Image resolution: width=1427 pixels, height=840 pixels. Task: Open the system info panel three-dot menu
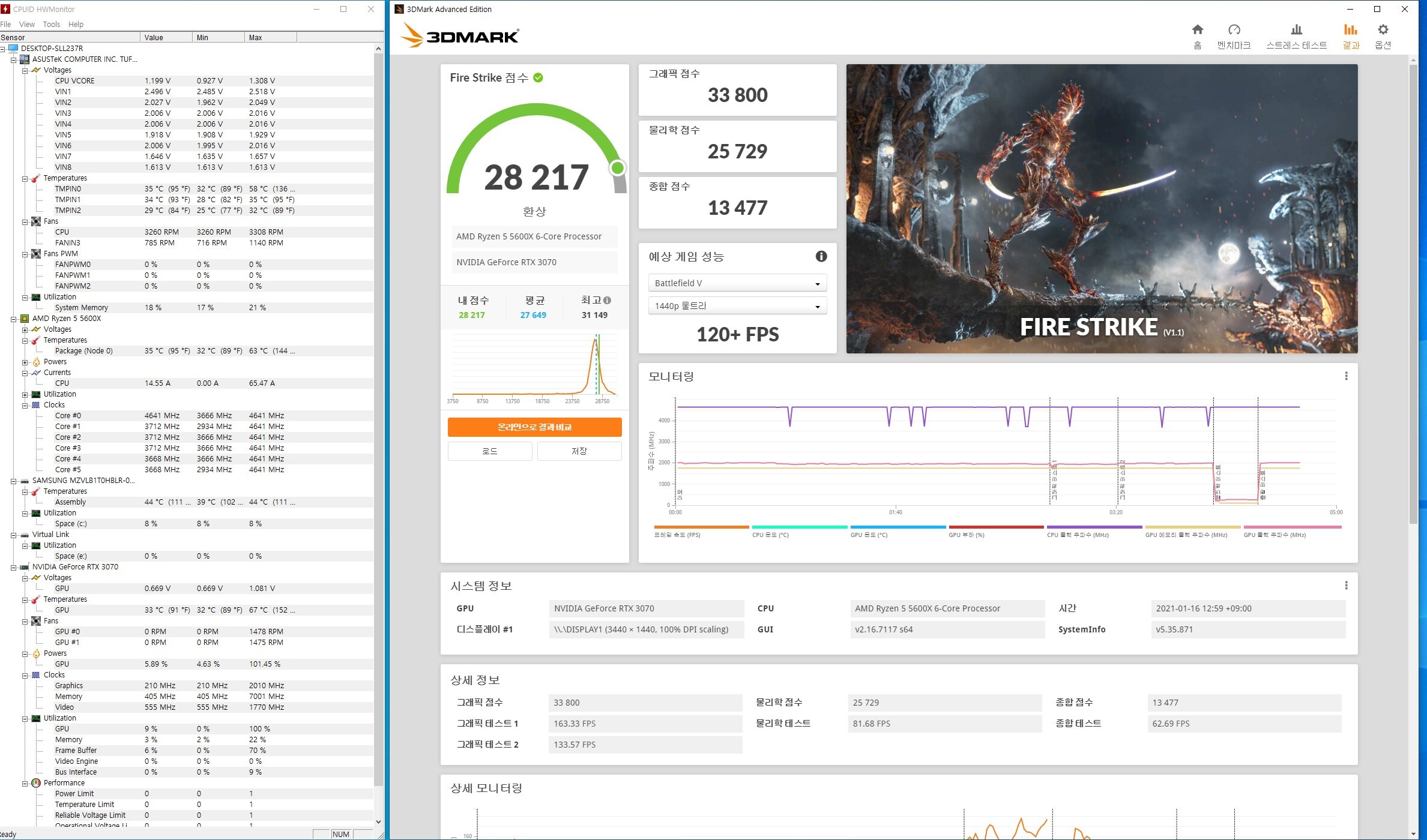pos(1346,586)
